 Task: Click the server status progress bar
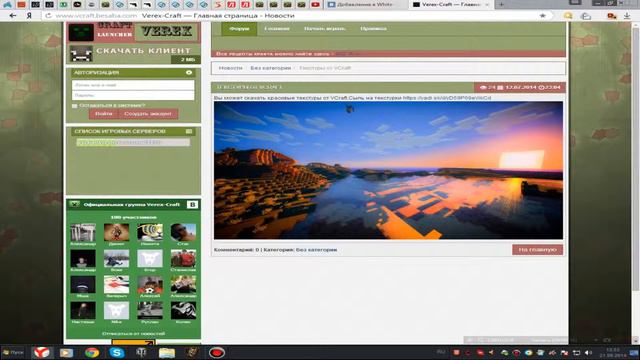tap(133, 142)
